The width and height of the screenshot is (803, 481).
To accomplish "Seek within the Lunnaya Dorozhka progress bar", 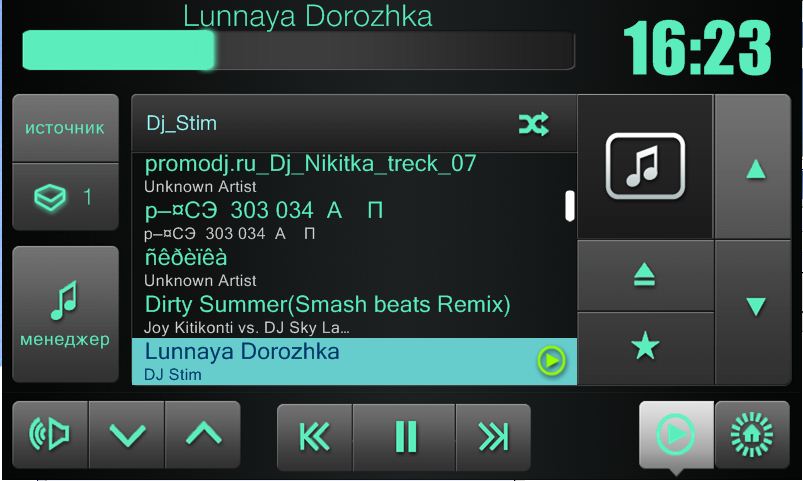I will (x=299, y=50).
